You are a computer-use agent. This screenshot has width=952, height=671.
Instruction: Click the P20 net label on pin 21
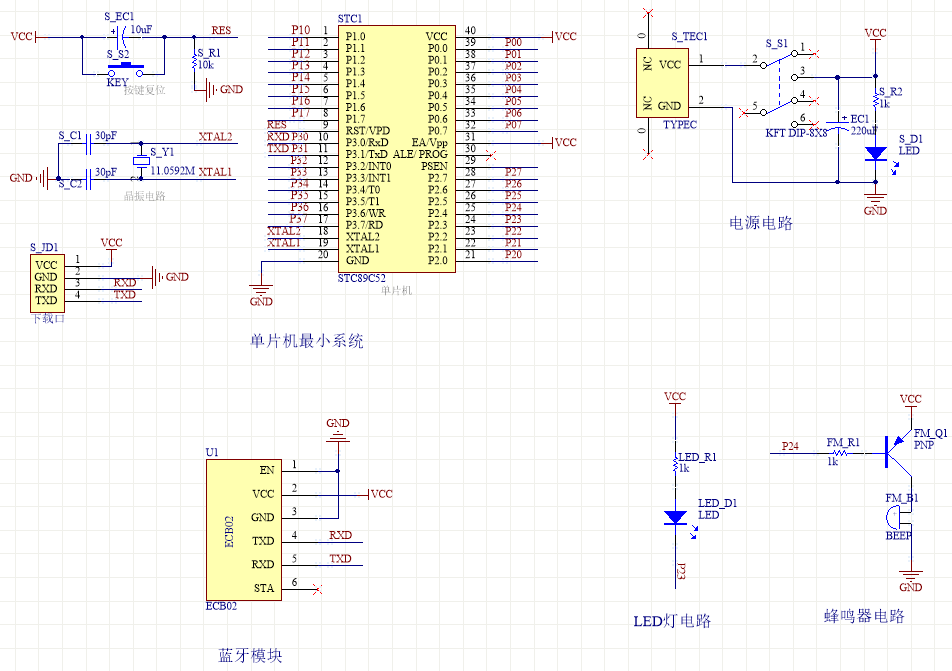[x=513, y=254]
